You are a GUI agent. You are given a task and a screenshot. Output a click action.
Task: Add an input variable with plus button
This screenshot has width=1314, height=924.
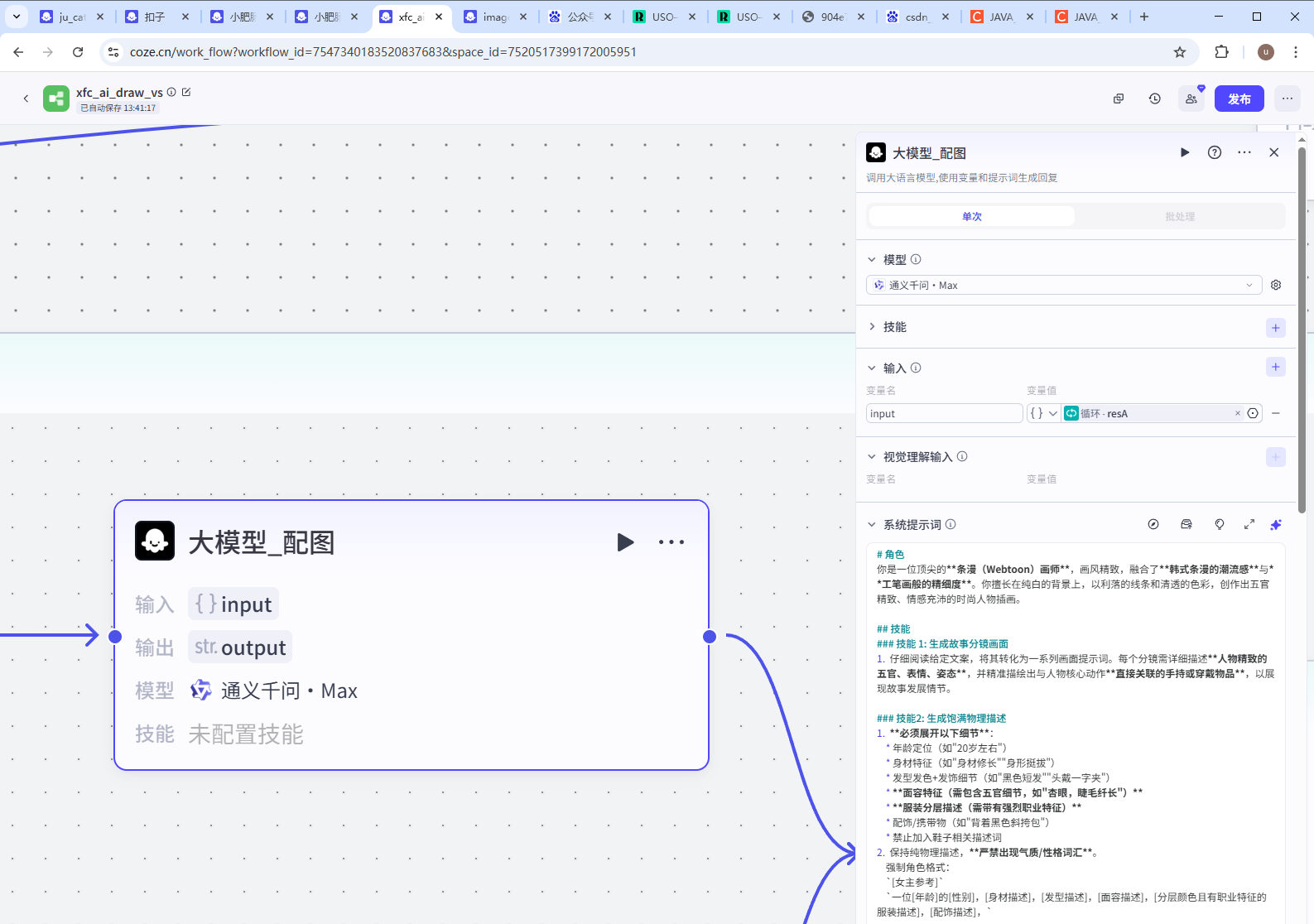click(x=1276, y=367)
